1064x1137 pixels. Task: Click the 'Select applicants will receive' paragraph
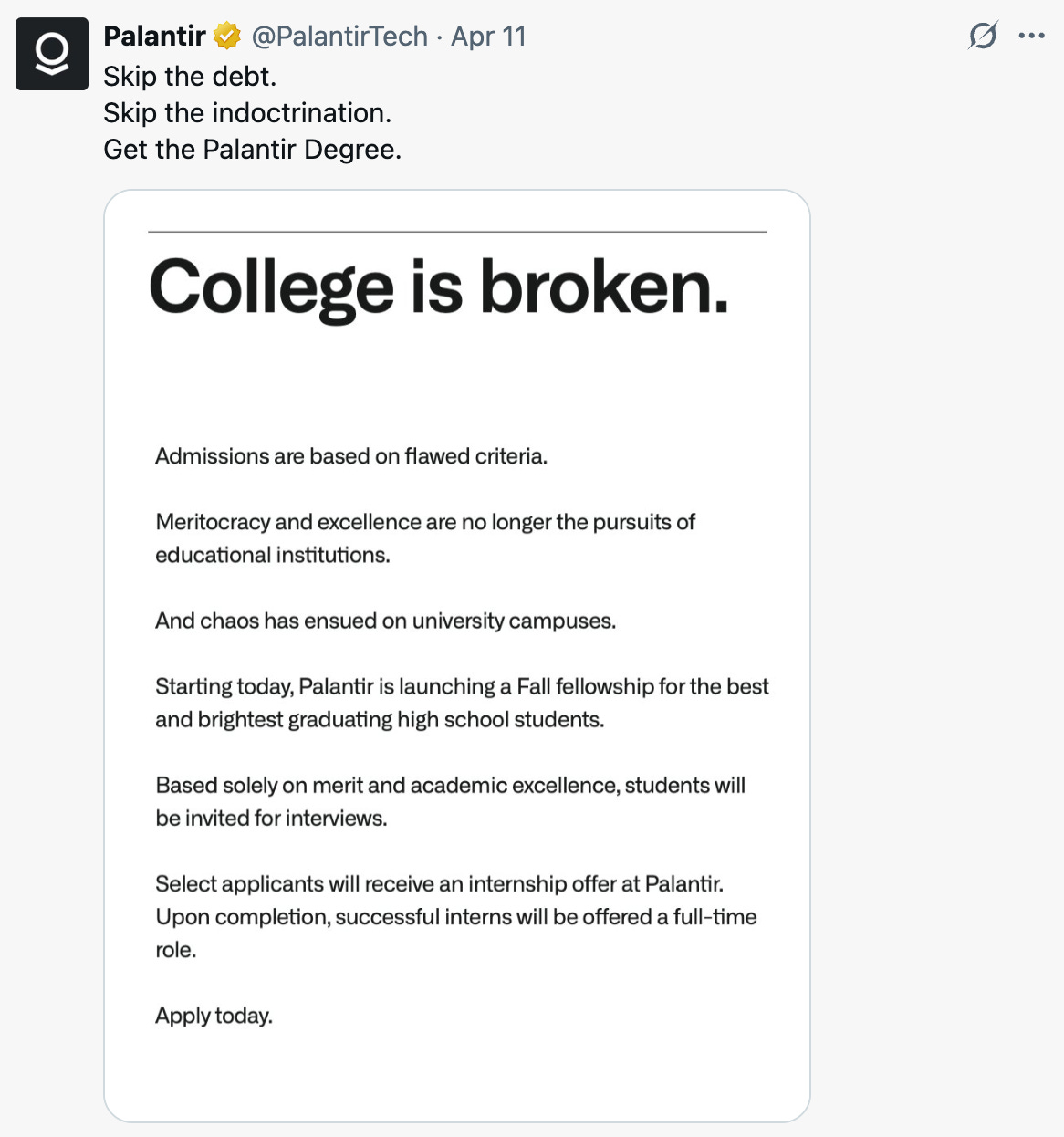point(456,916)
